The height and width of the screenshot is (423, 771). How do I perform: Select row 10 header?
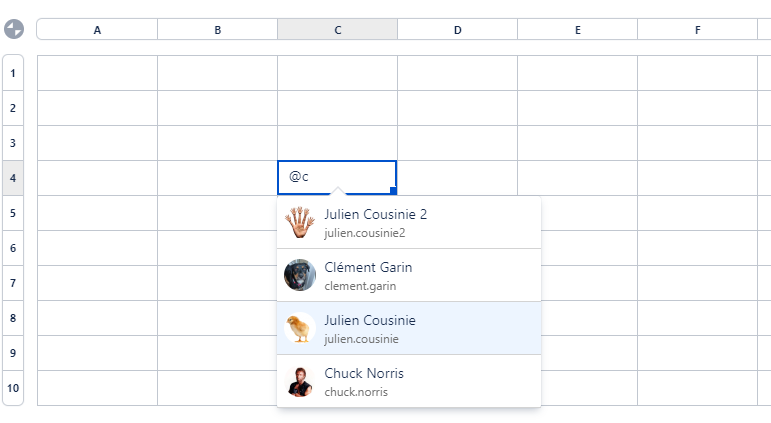(13, 388)
